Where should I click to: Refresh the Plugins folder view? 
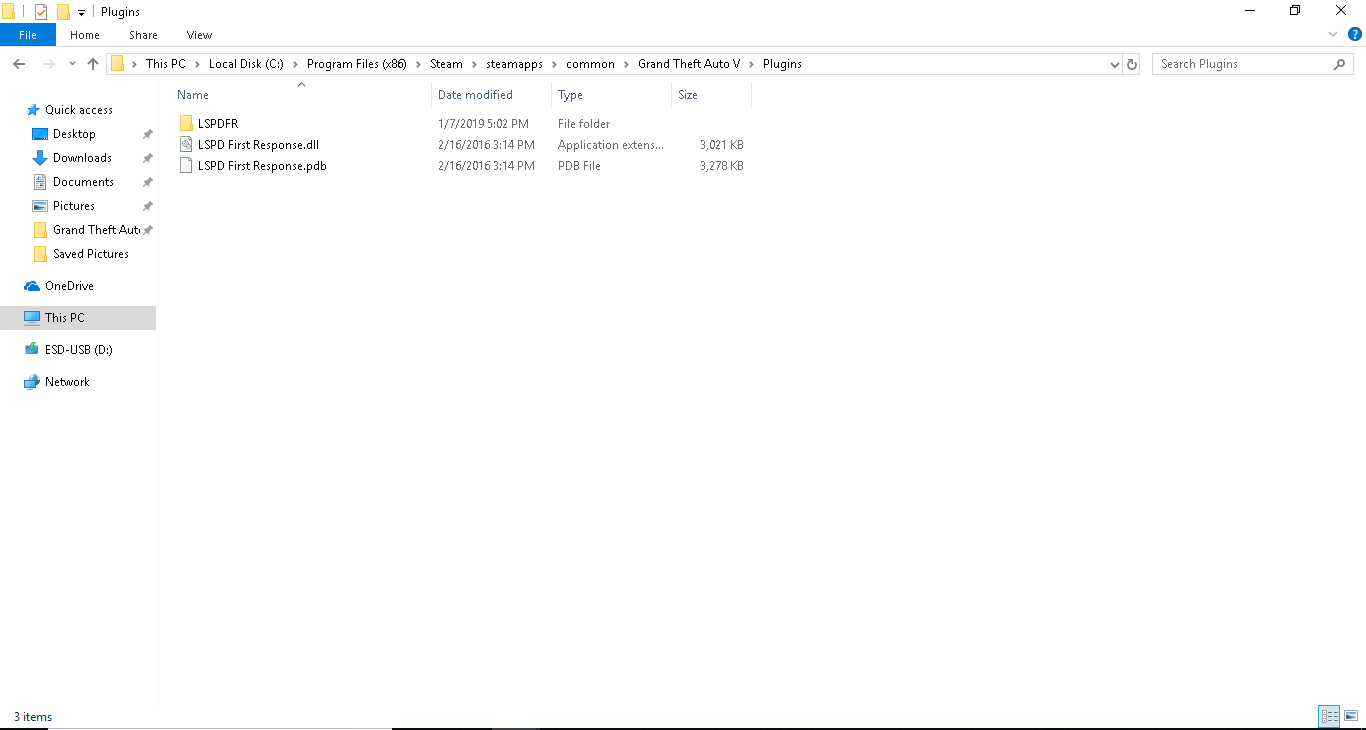1132,64
